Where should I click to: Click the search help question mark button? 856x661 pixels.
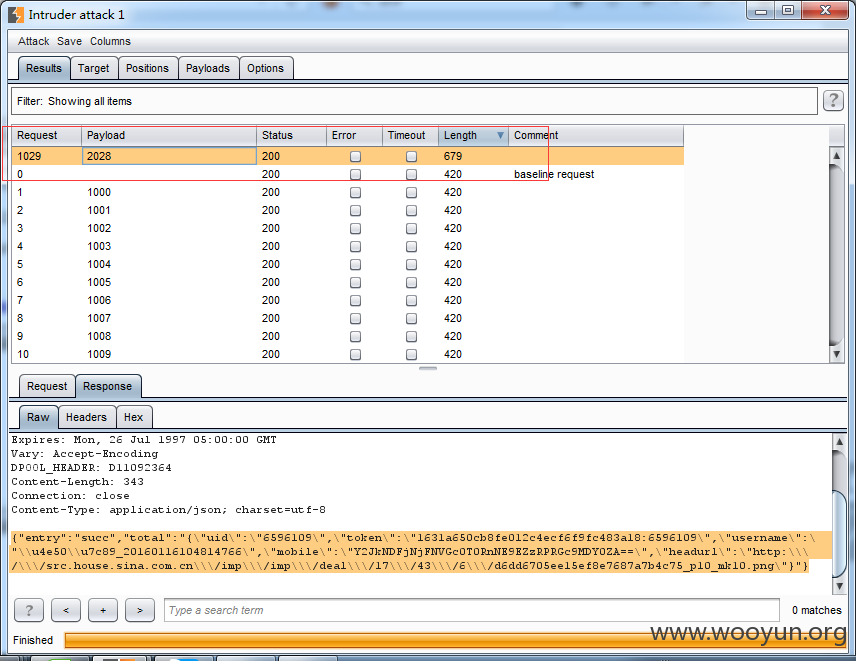click(29, 610)
